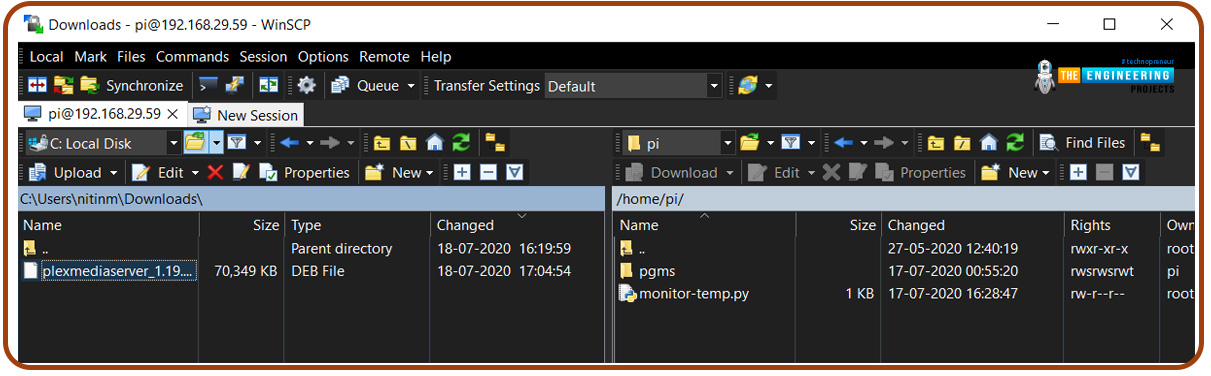
Task: Go to root directory in local panel
Action: point(408,143)
